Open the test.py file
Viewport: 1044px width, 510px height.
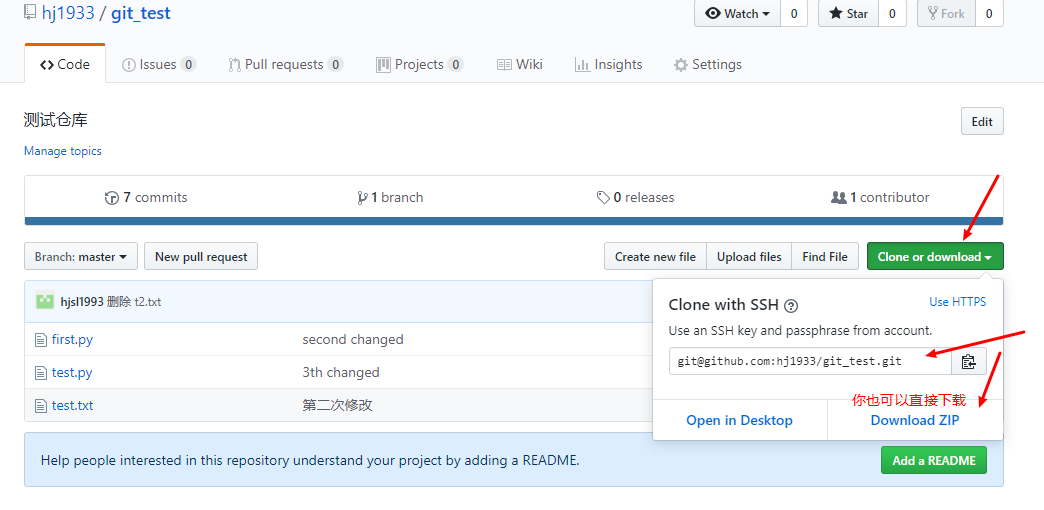tap(72, 373)
